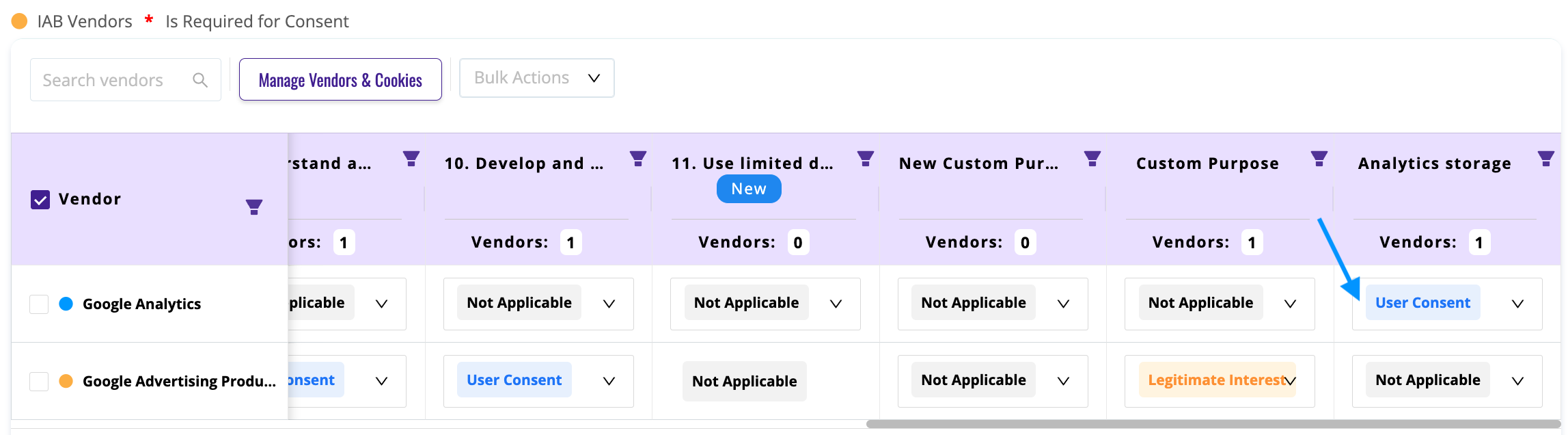Click the 'Google Advertising Produ...' vendor name

point(179,381)
